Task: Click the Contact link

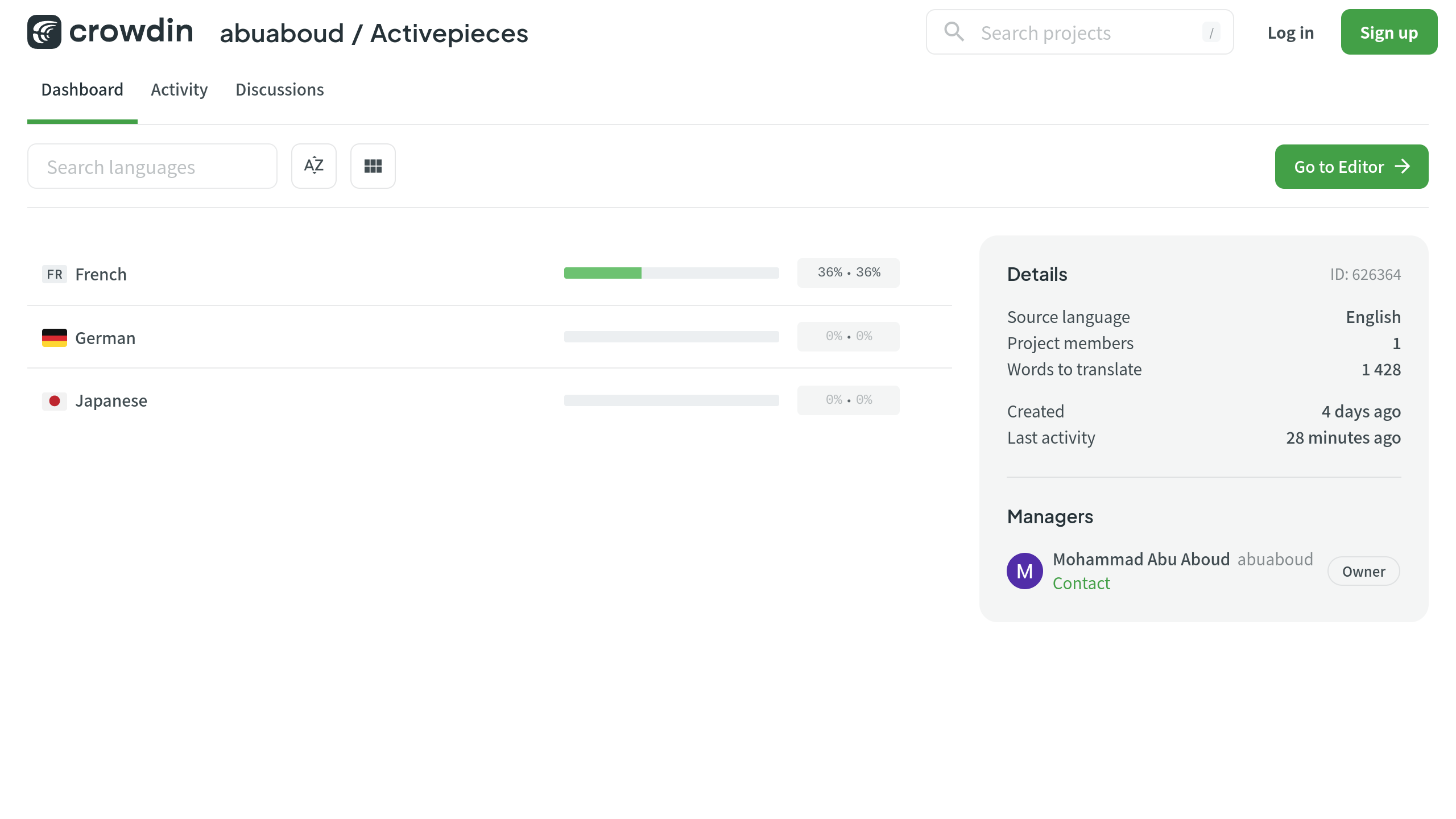Action: pyautogui.click(x=1081, y=584)
